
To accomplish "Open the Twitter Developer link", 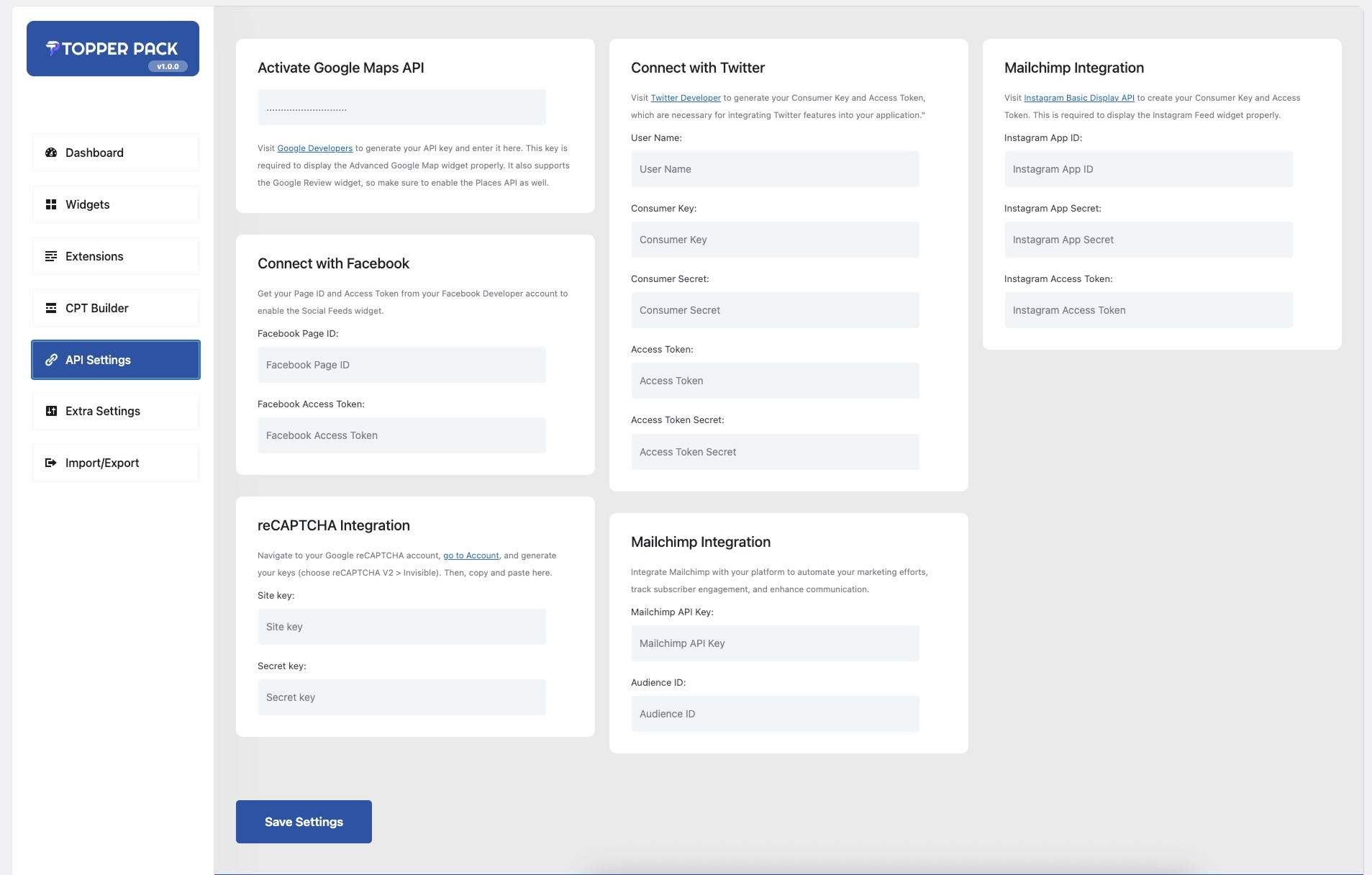I will pos(684,98).
